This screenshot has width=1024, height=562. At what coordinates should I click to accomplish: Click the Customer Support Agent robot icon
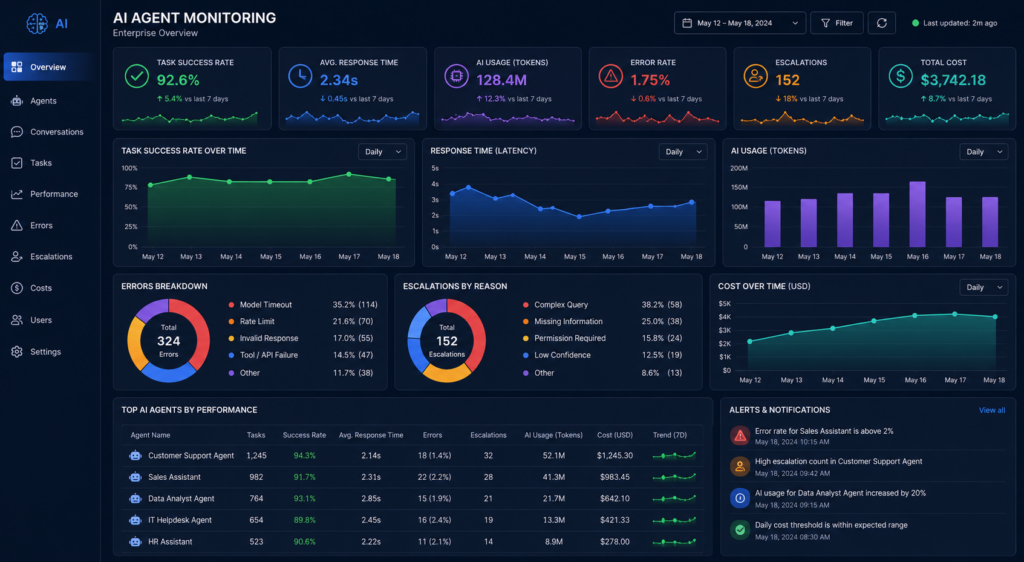[135, 456]
